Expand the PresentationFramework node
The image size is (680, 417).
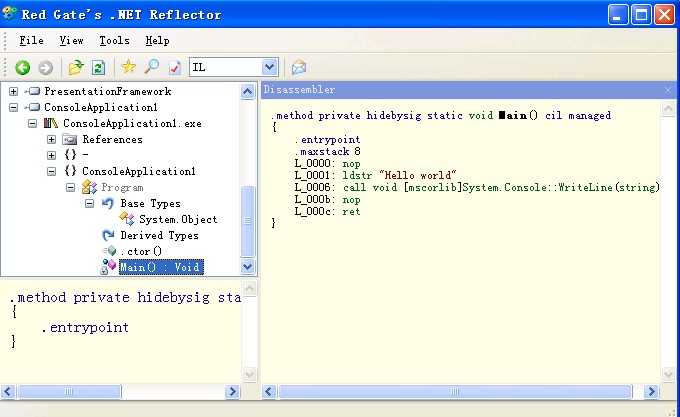[x=13, y=91]
